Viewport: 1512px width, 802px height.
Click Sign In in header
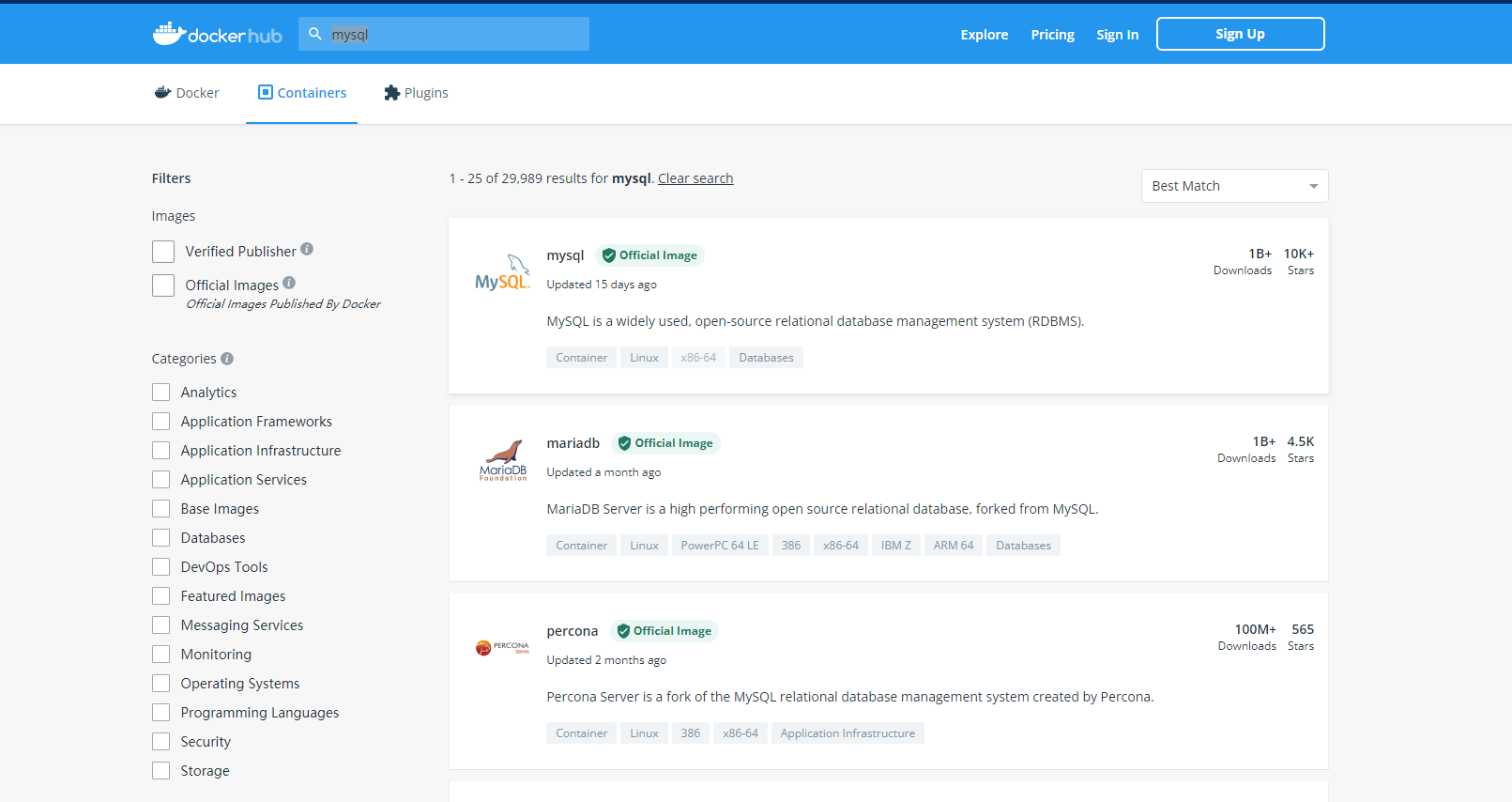[1118, 35]
